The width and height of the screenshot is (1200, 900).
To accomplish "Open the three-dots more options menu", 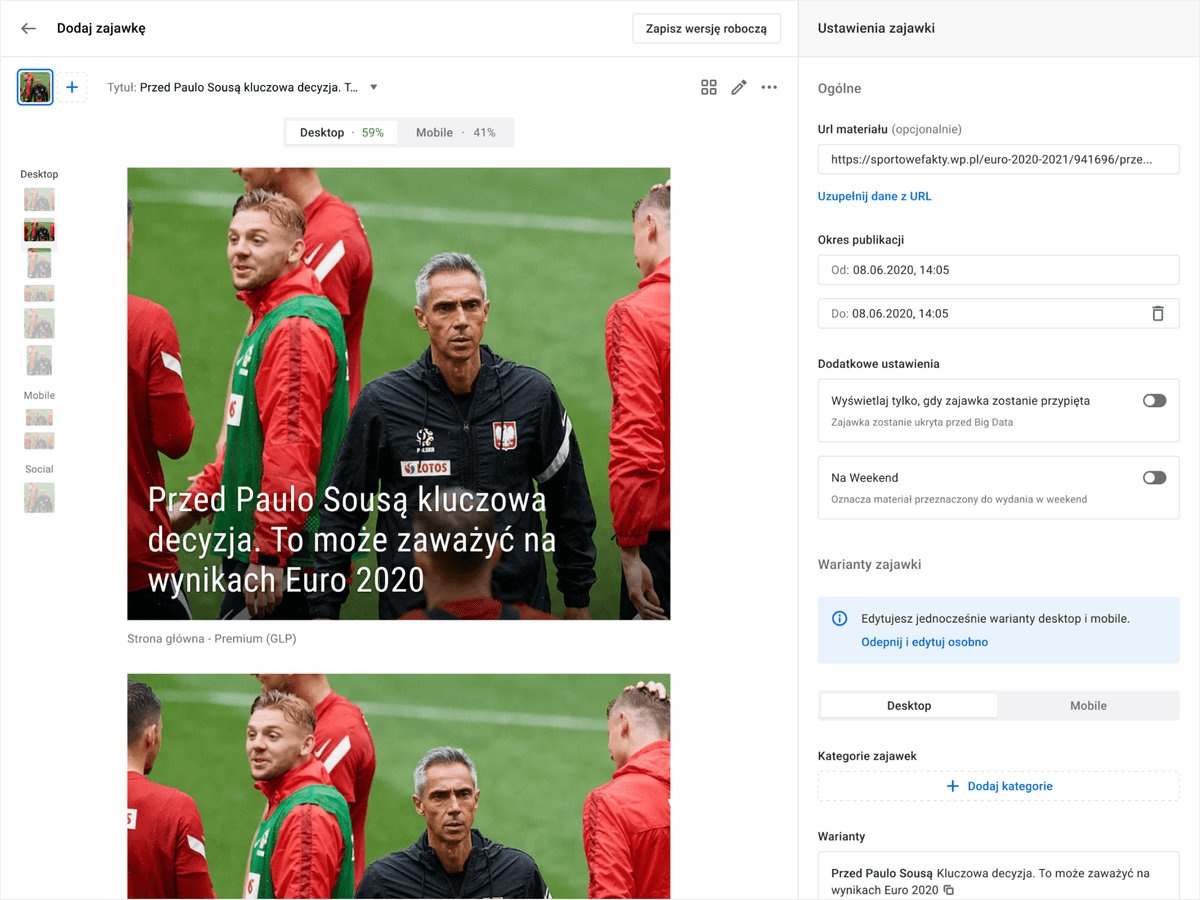I will point(769,88).
